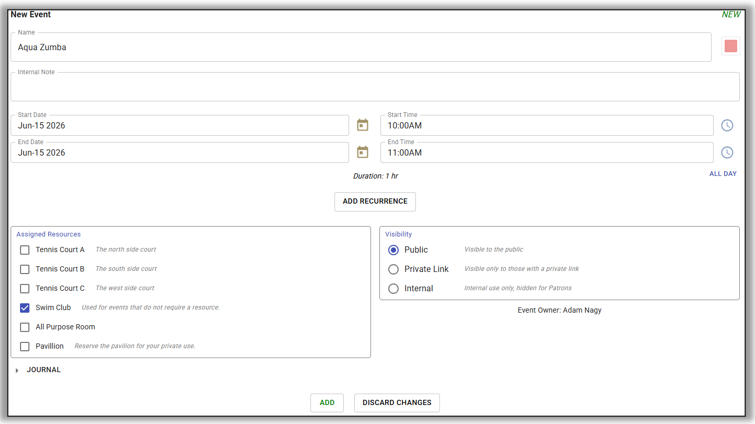Open the Start Time clock picker
This screenshot has width=755, height=424.
pyautogui.click(x=727, y=126)
